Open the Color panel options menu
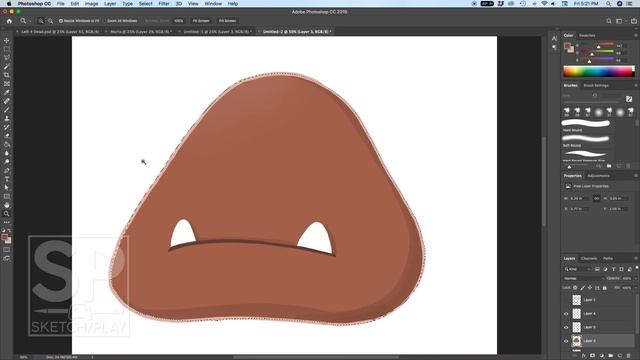 (636, 36)
